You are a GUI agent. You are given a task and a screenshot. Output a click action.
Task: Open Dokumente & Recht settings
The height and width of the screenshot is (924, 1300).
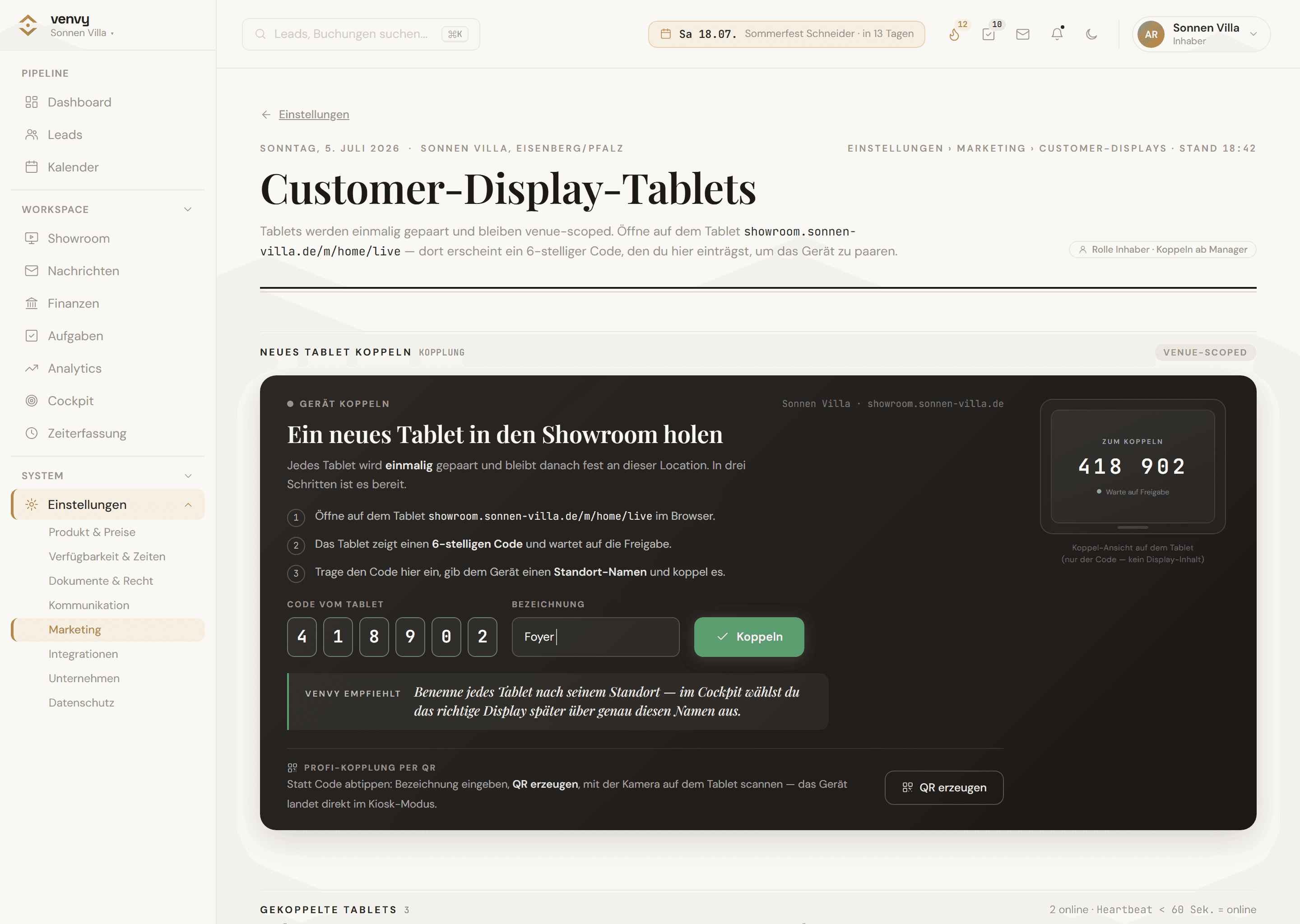(101, 581)
